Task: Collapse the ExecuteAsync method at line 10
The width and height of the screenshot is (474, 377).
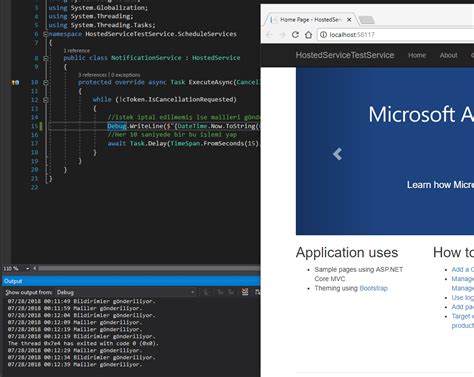Action: 46,82
